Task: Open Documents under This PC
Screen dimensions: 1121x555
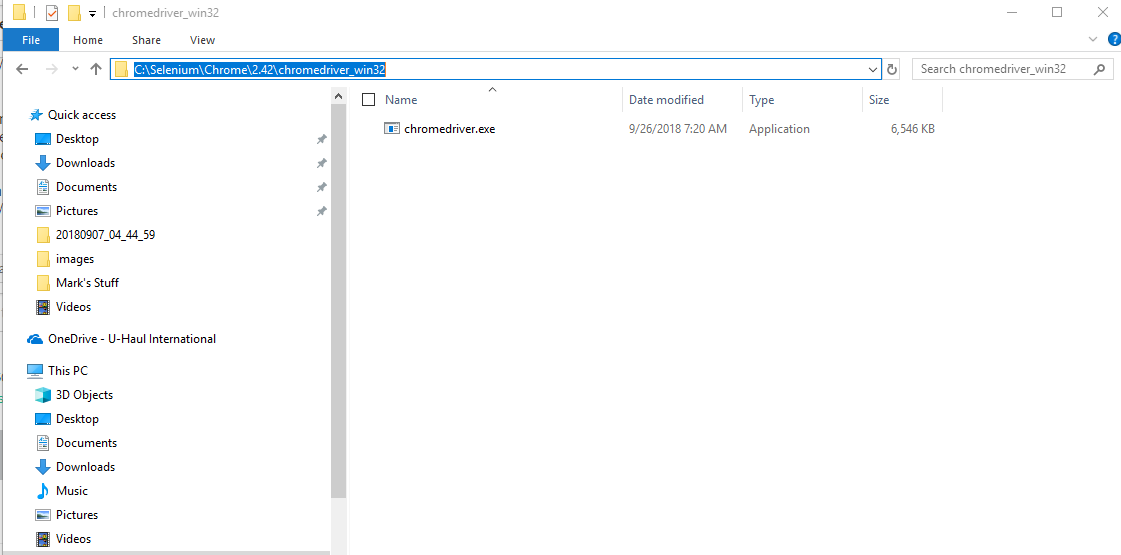Action: (86, 443)
